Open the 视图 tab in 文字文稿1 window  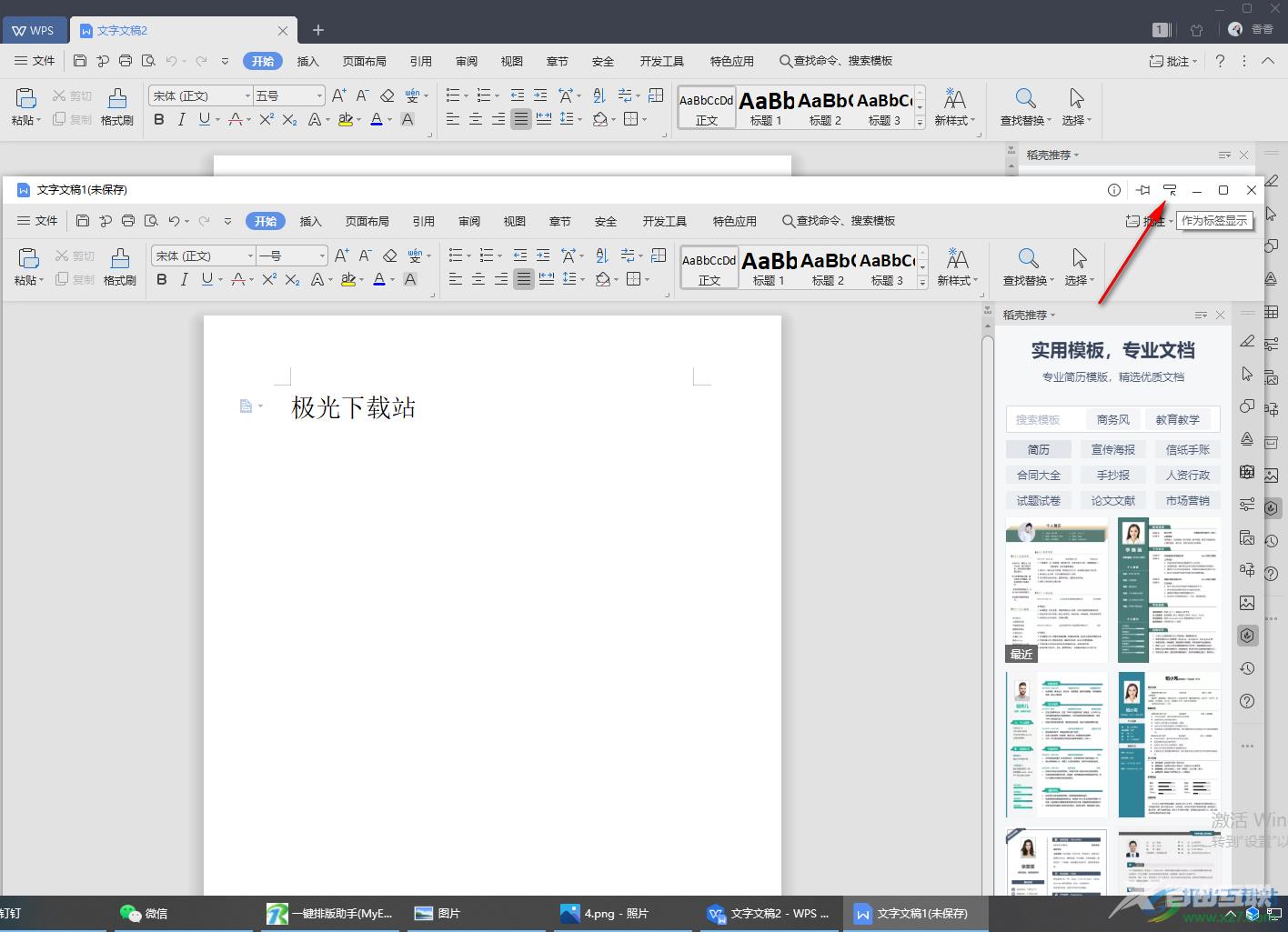515,221
